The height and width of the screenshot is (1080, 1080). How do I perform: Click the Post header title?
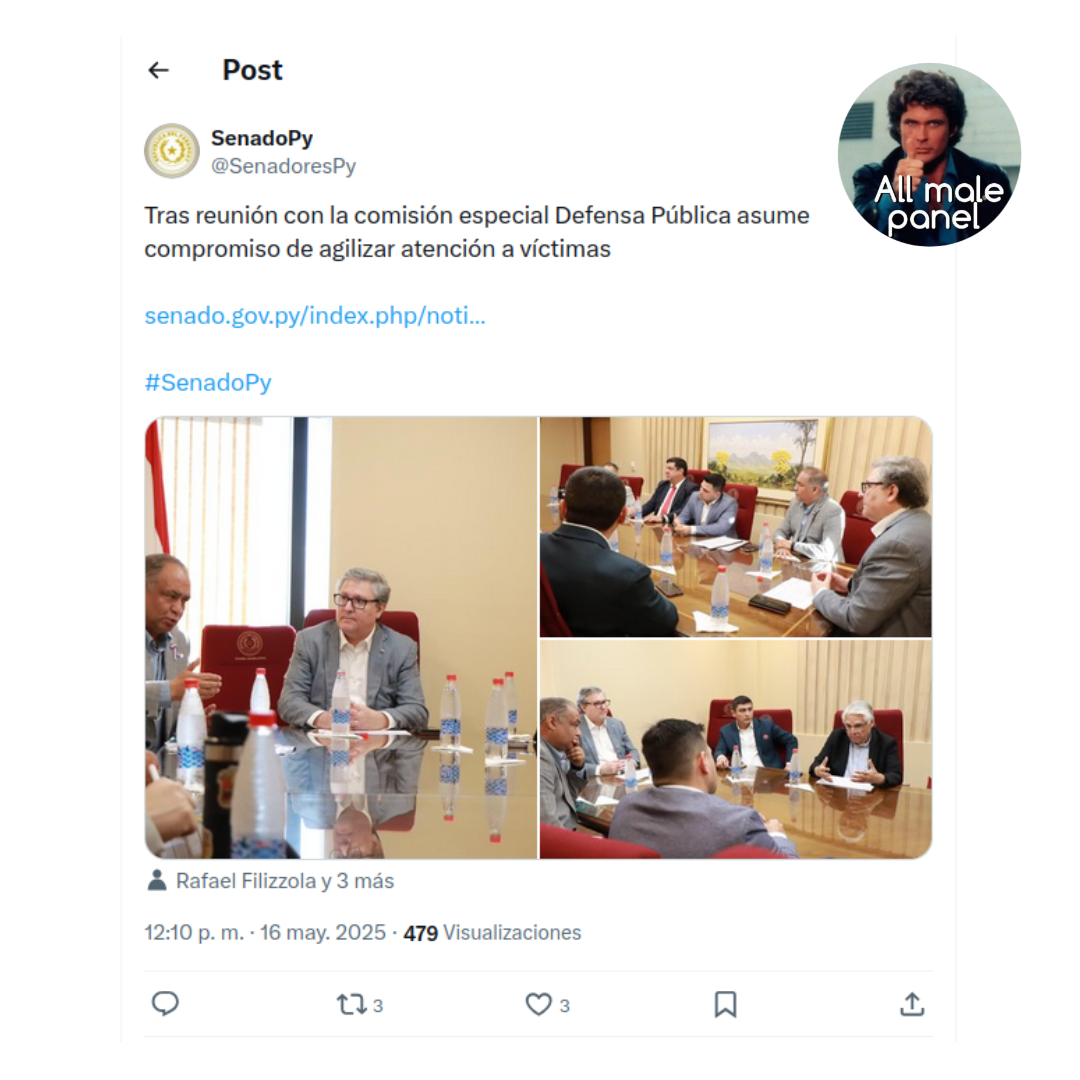[252, 70]
